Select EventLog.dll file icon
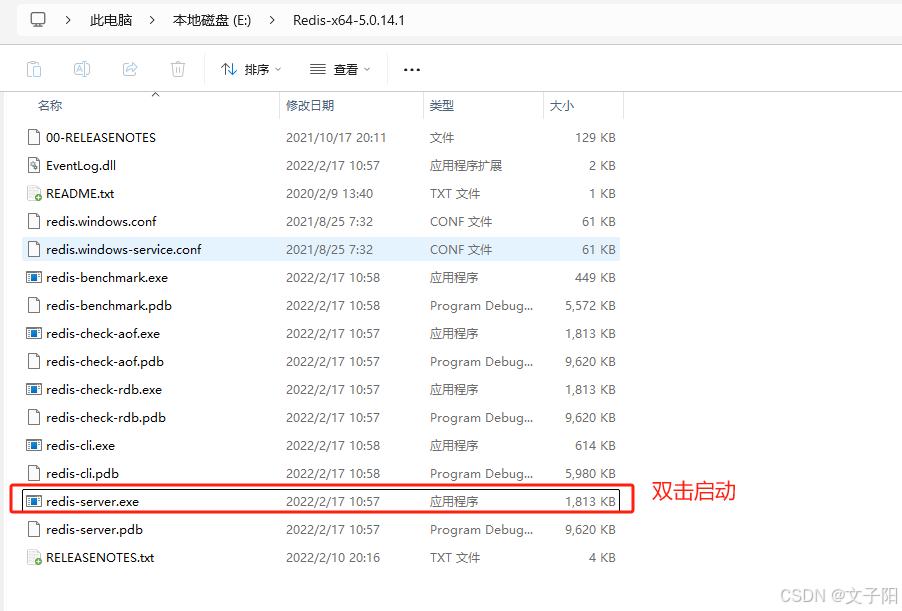 34,165
